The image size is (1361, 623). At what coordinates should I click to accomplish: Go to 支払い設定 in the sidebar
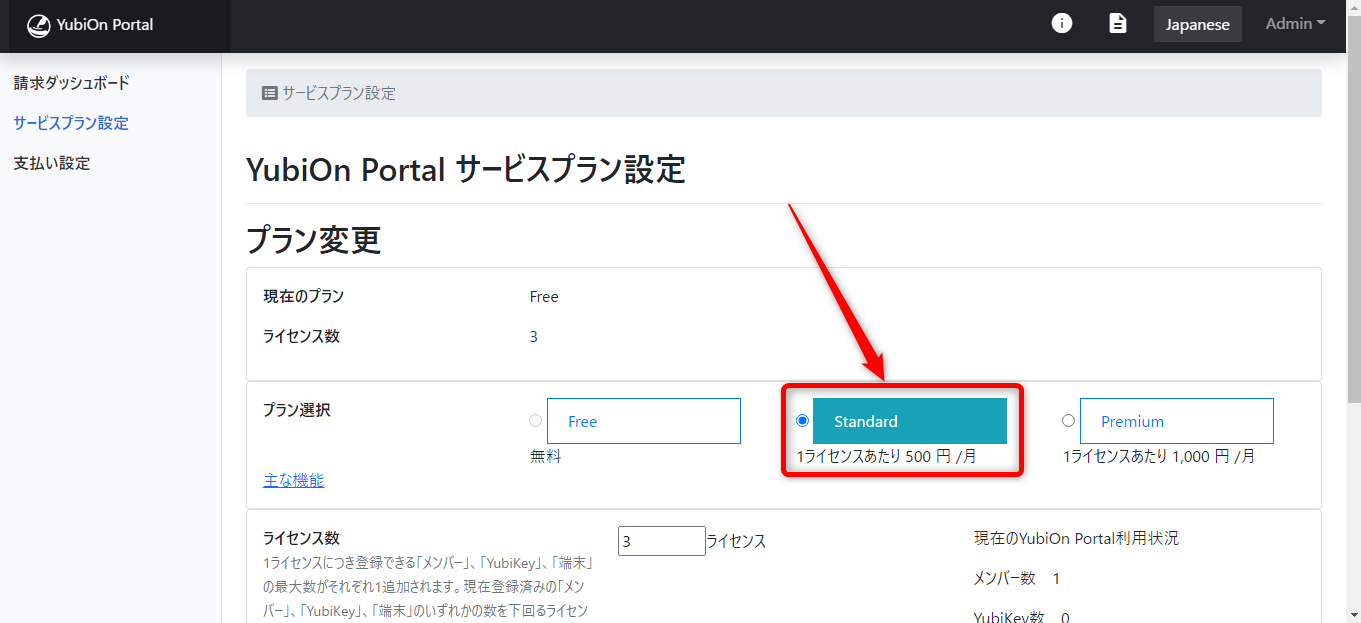pos(52,163)
